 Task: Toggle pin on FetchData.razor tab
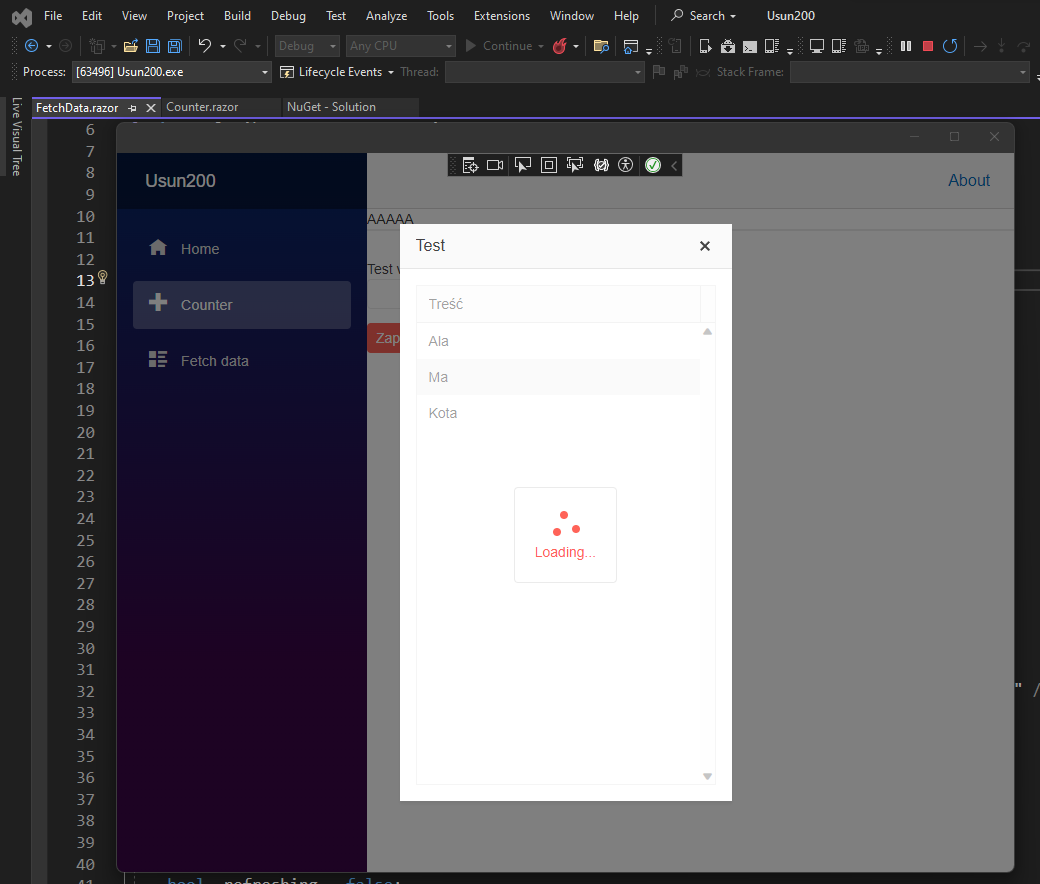pos(132,108)
